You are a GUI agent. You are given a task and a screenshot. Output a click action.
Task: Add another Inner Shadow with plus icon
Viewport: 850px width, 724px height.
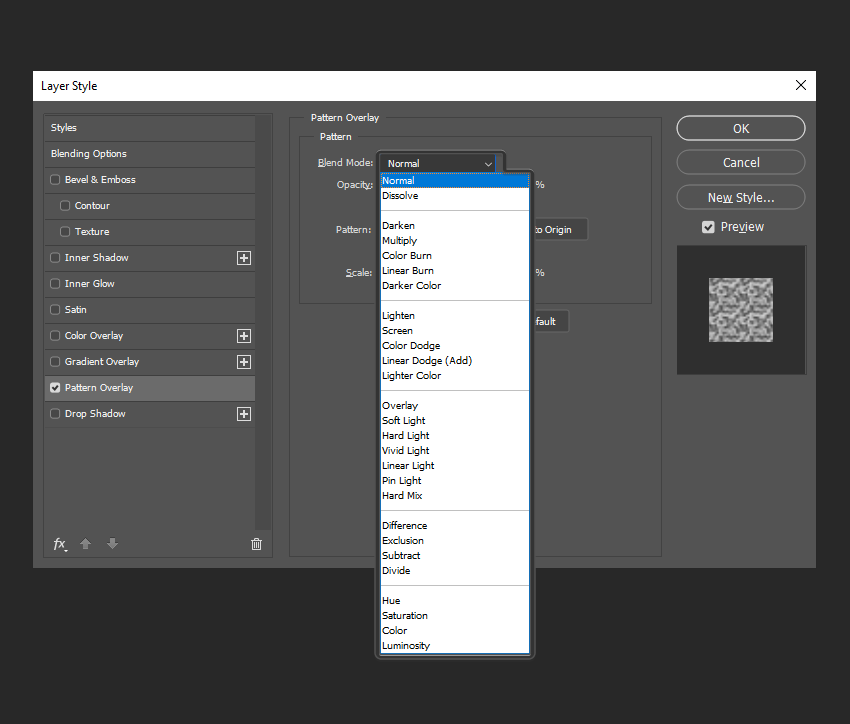pyautogui.click(x=244, y=258)
